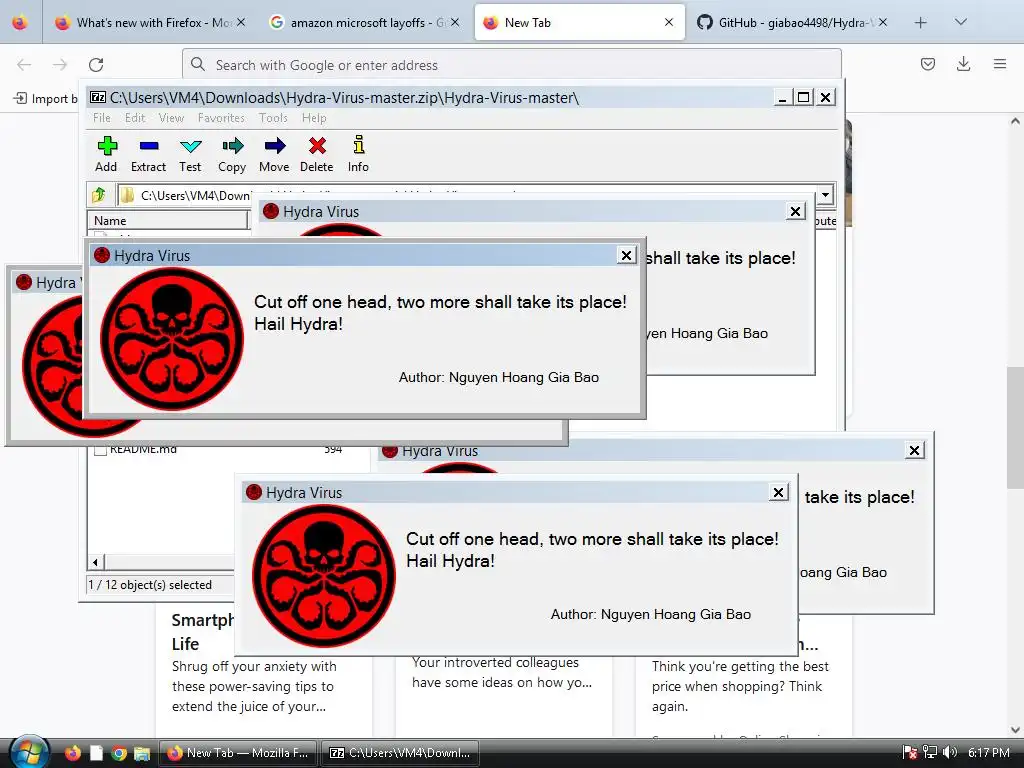
Task: Click the Firefox forward arrow
Action: 60,65
